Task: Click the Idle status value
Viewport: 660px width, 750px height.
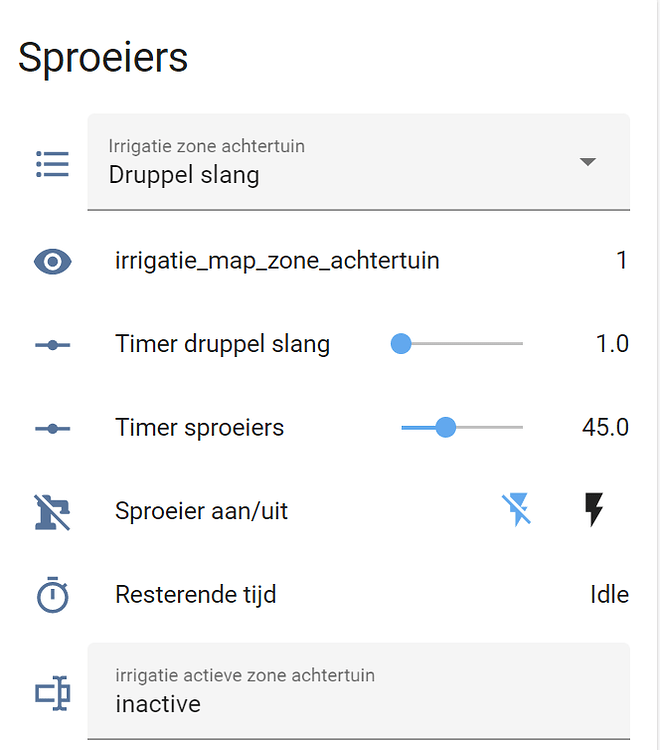Action: click(x=609, y=595)
